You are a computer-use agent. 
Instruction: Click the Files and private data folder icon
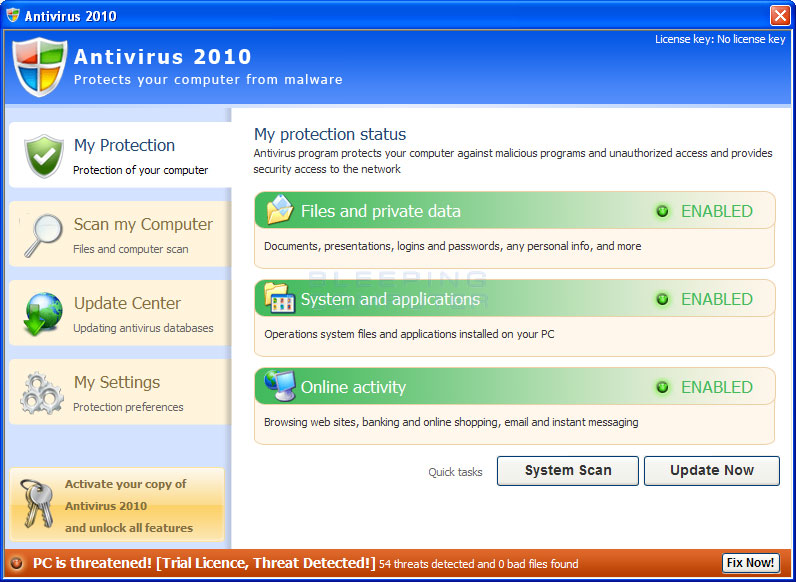pyautogui.click(x=280, y=209)
